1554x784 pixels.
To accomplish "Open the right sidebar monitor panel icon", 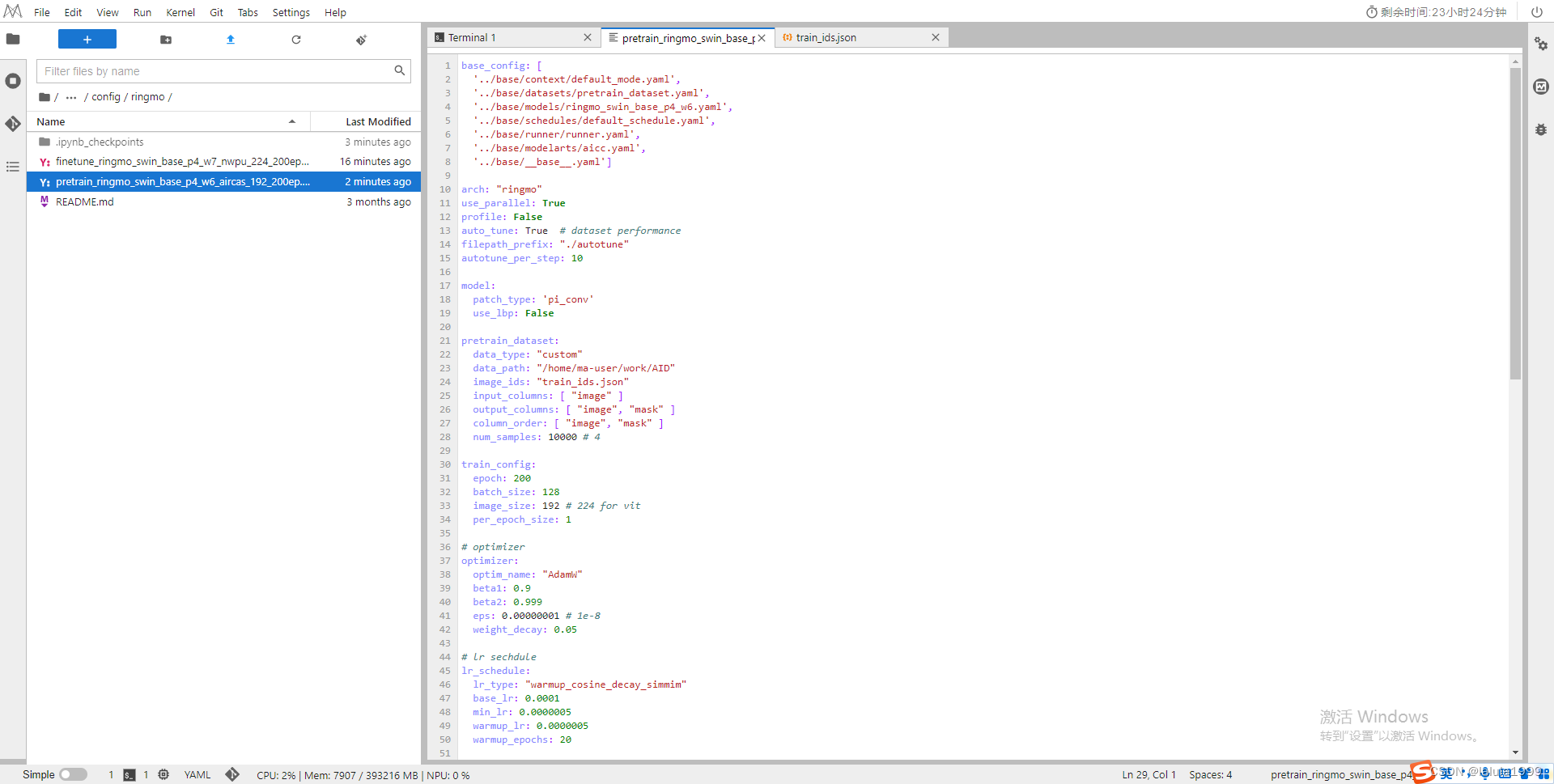I will click(x=1541, y=87).
